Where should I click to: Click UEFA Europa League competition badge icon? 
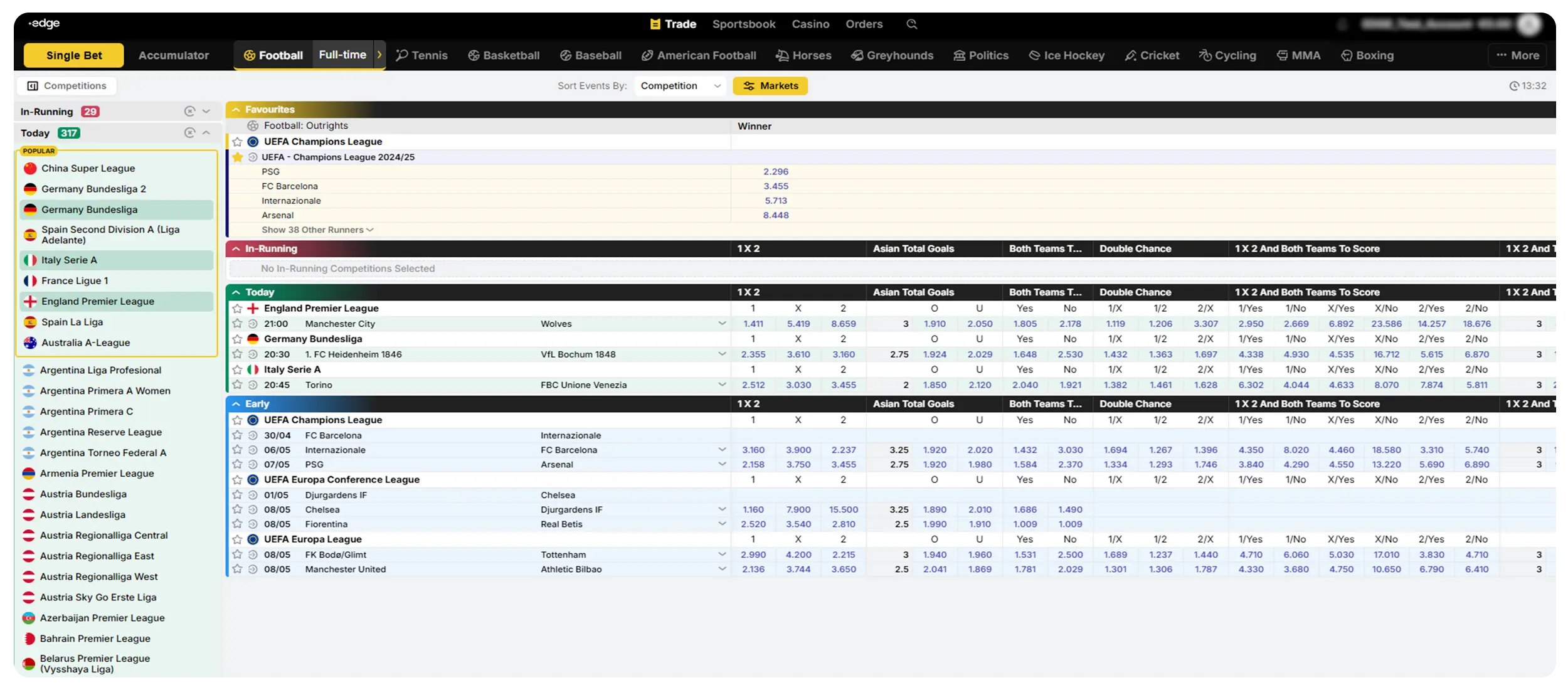pos(253,539)
